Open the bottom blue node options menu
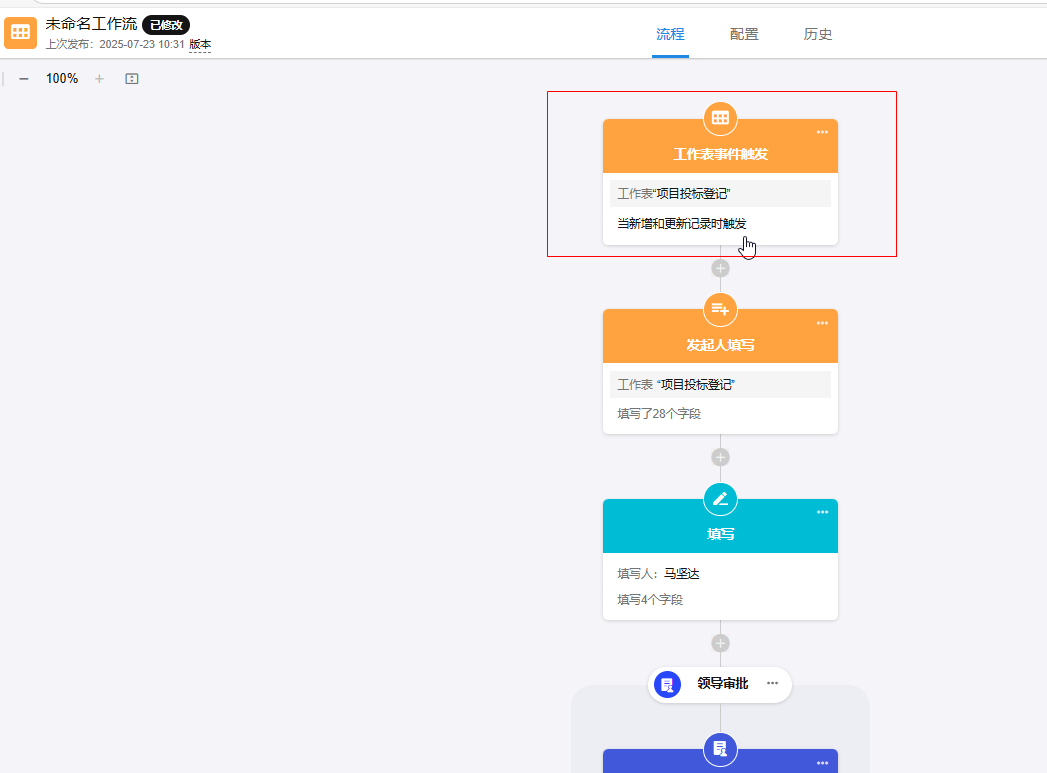This screenshot has width=1047, height=773. (822, 762)
